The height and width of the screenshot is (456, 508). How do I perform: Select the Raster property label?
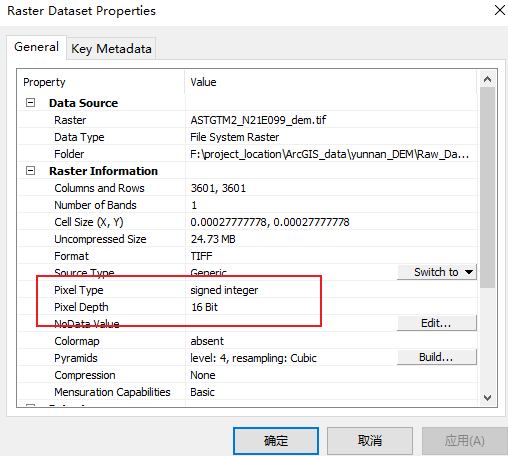(x=70, y=120)
